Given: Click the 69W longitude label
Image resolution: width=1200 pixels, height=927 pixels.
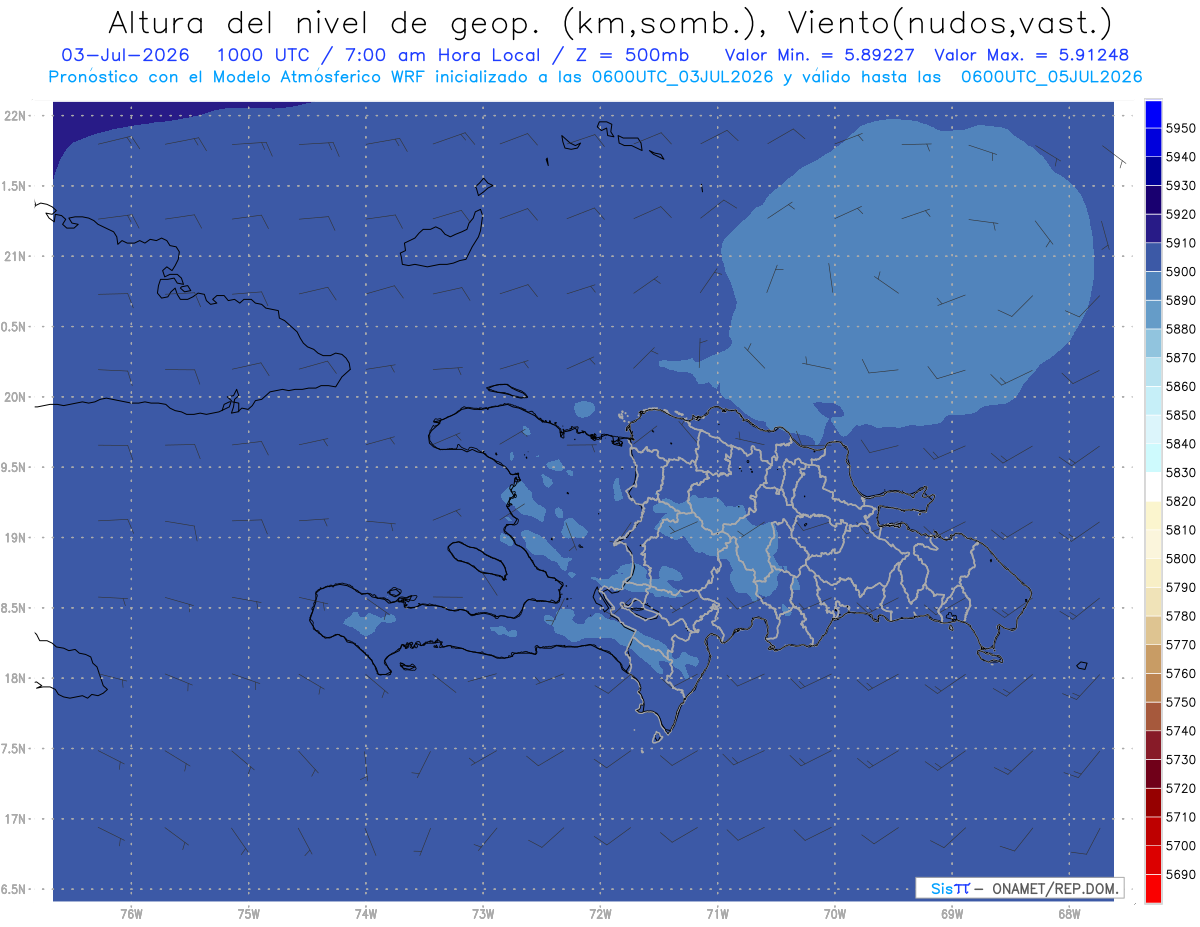Looking at the screenshot, I should pyautogui.click(x=952, y=914).
